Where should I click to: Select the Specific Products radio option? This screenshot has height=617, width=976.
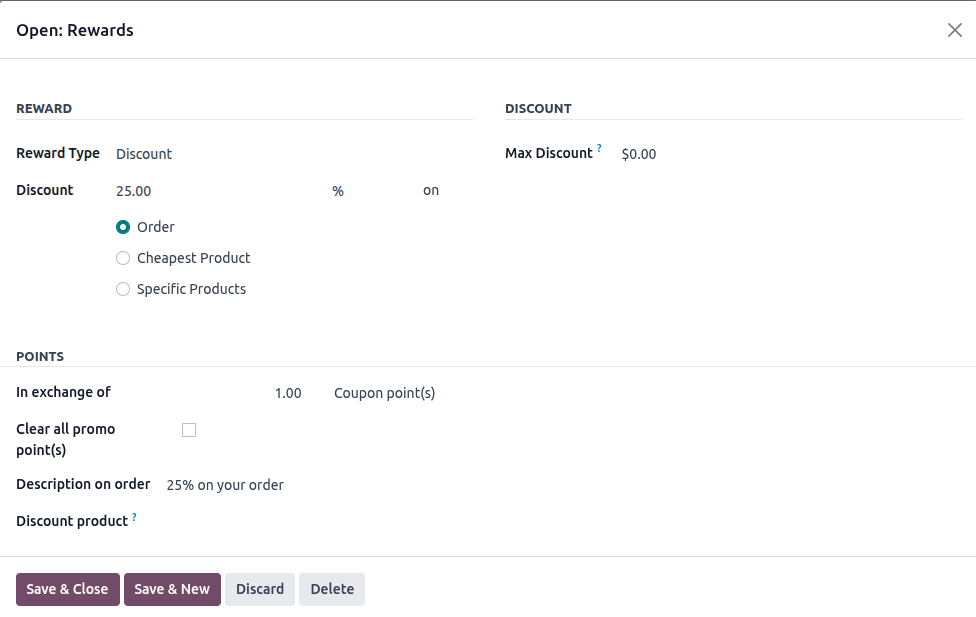click(x=123, y=289)
